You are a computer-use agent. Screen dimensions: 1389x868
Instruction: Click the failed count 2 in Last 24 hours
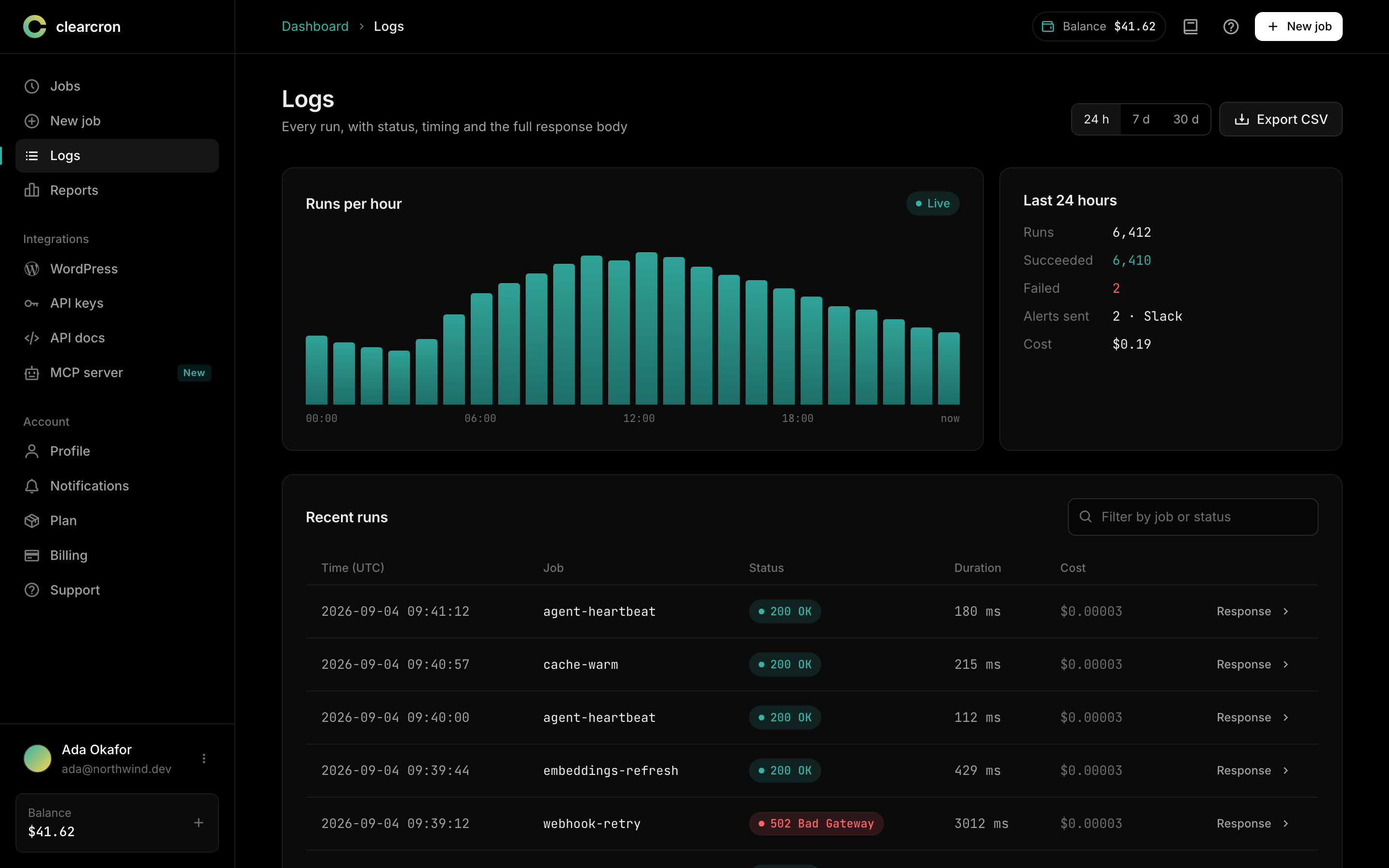1116,288
